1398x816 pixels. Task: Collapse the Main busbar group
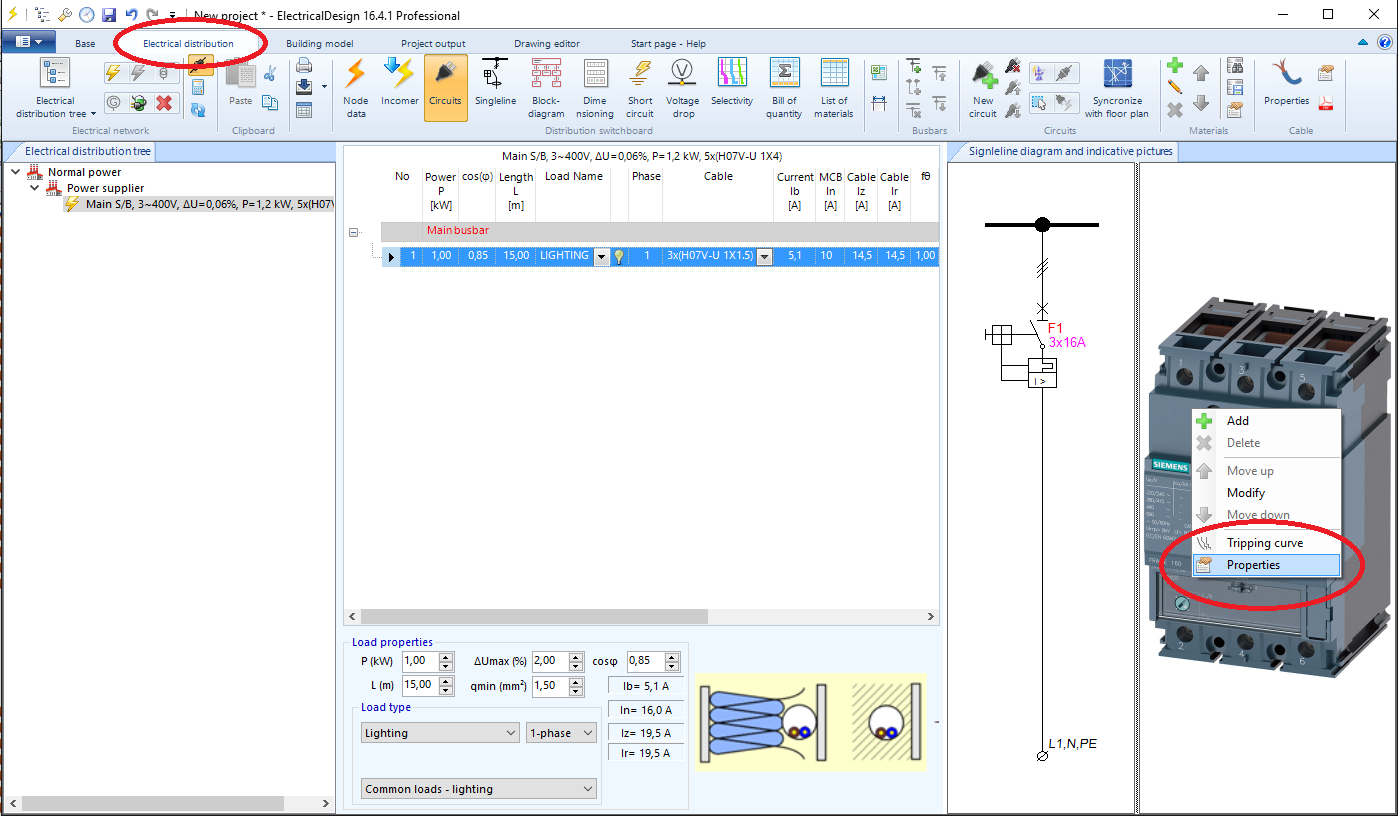tap(354, 231)
